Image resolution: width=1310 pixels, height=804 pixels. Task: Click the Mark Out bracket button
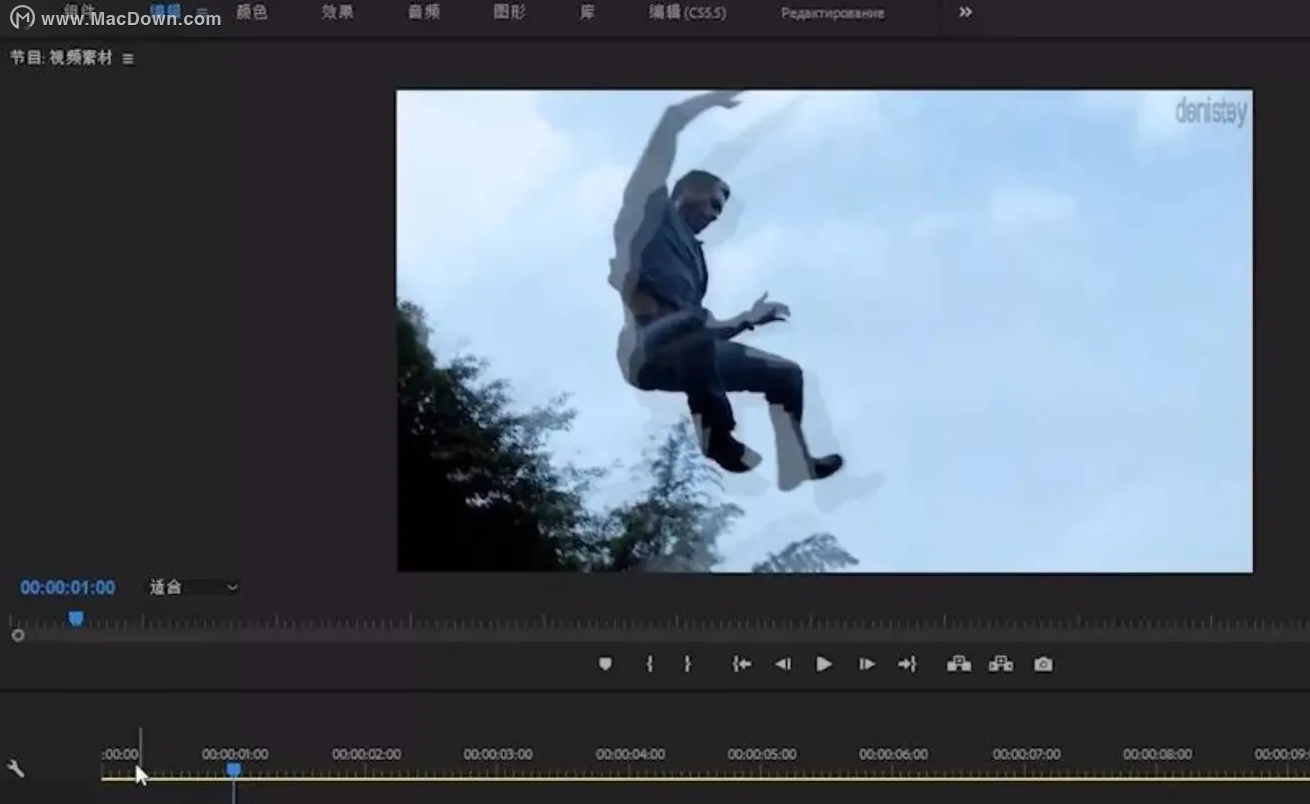[x=687, y=664]
